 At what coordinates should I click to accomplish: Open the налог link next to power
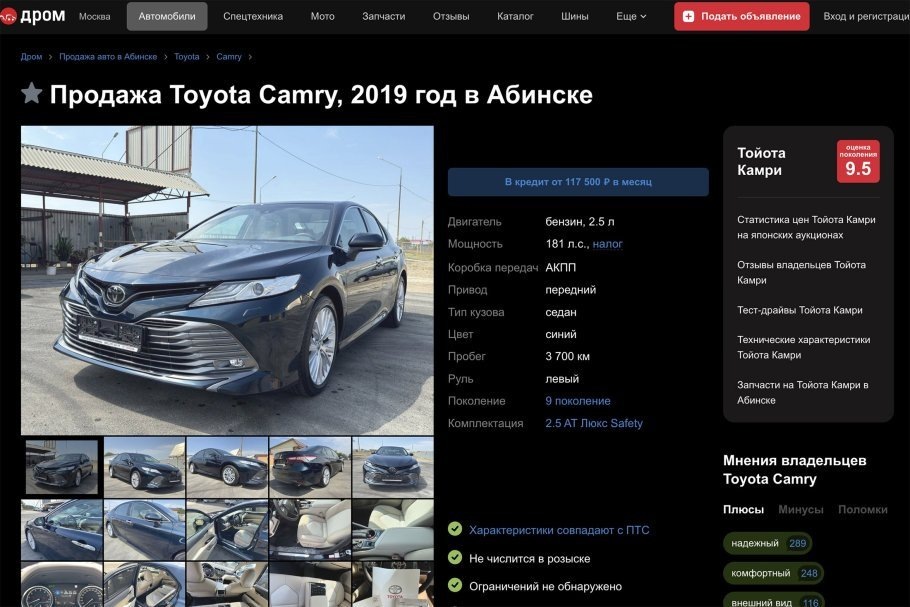click(x=608, y=244)
